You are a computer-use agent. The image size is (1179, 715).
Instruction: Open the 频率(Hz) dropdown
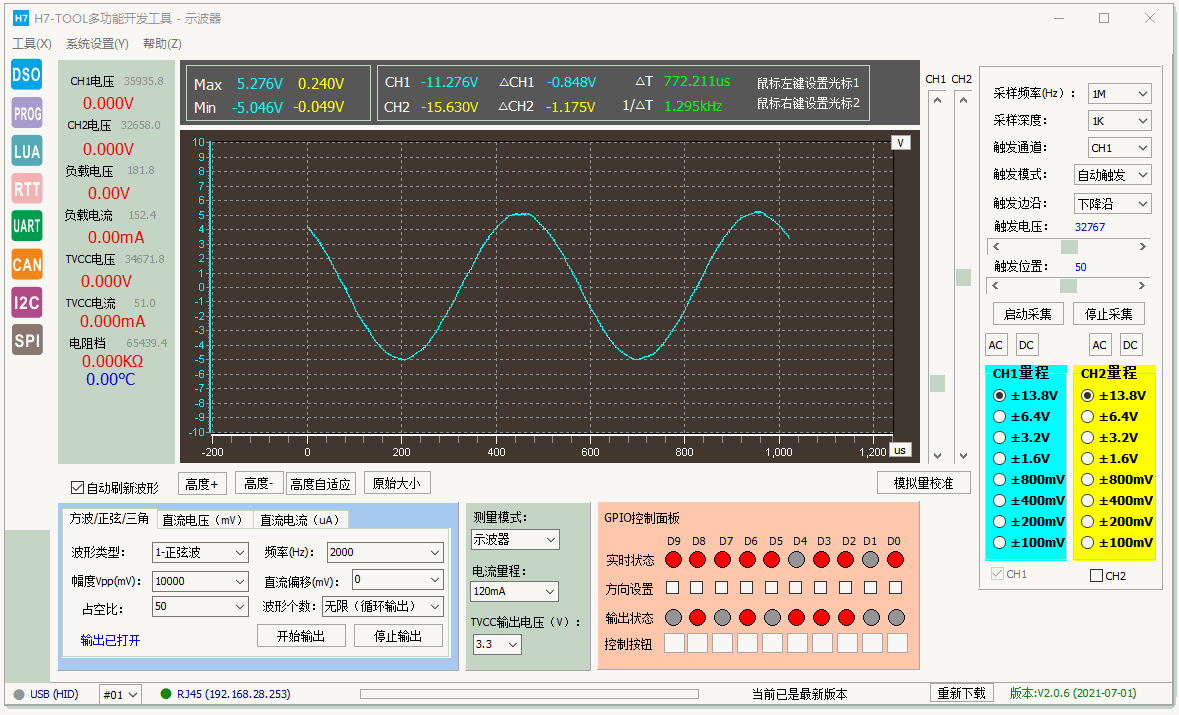click(x=385, y=553)
